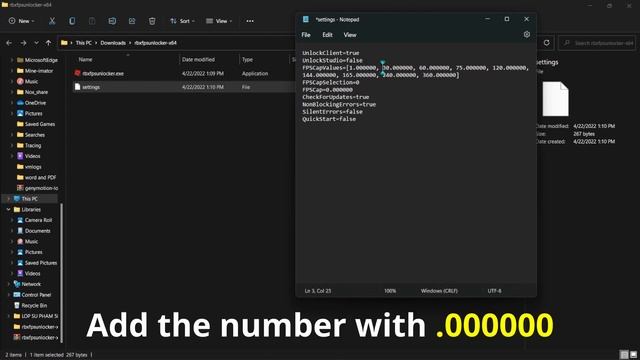Click Windows (CRLF) in Notepad status bar
Screen dimensions: 640x360
coord(439,291)
